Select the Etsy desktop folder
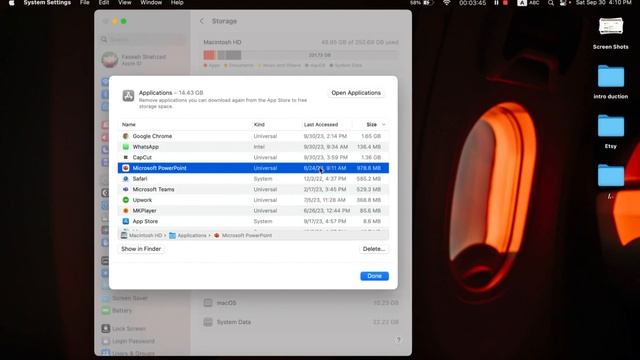640x360 pixels. (x=611, y=131)
